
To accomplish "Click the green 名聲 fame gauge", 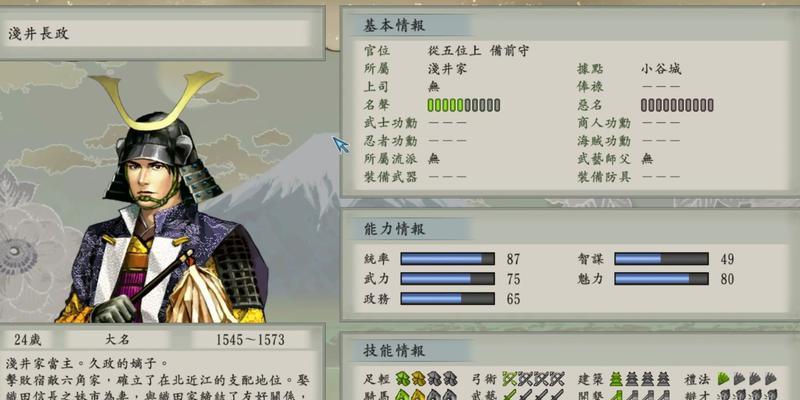I will [463, 105].
